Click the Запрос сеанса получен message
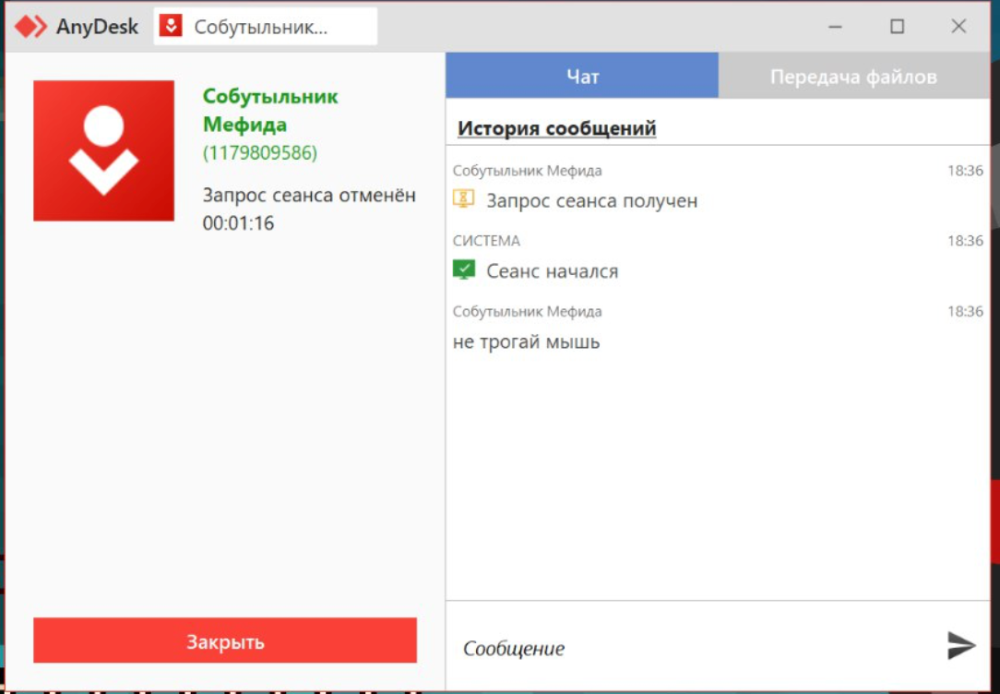Viewport: 1000px width, 694px height. point(592,201)
